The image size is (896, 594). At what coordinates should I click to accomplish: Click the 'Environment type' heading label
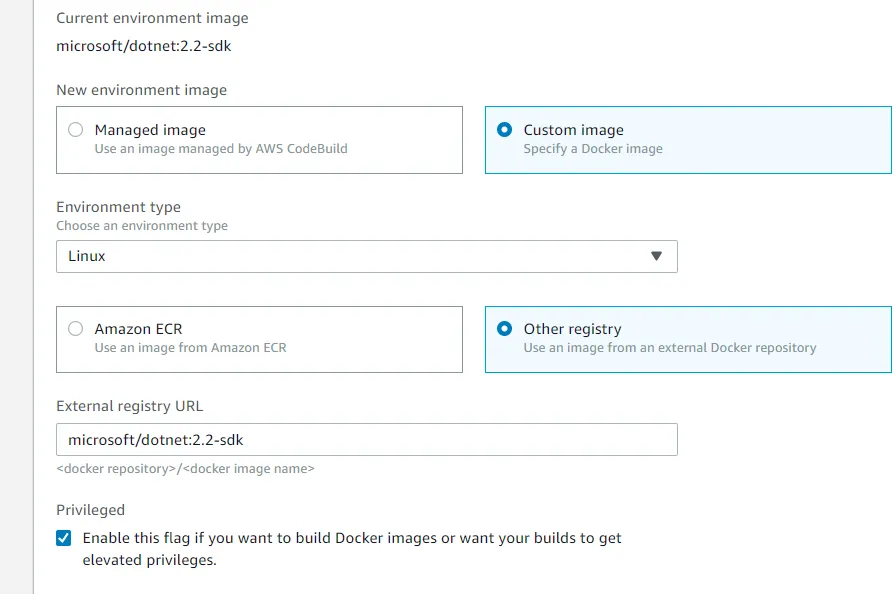[118, 207]
